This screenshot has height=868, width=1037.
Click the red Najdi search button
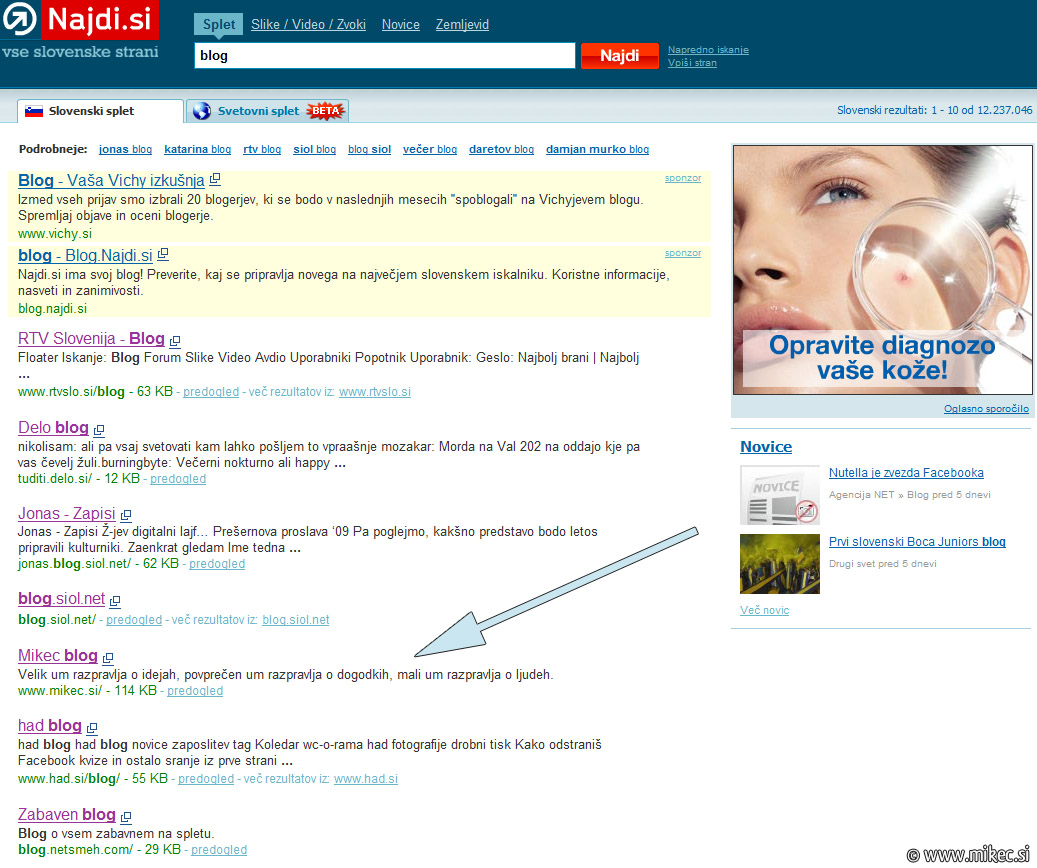click(620, 56)
